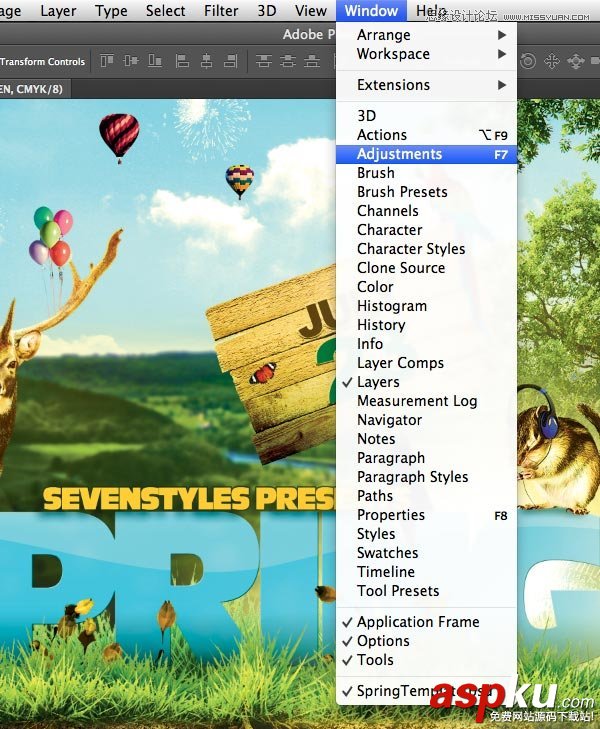Choose Actions in Window menu

point(426,135)
